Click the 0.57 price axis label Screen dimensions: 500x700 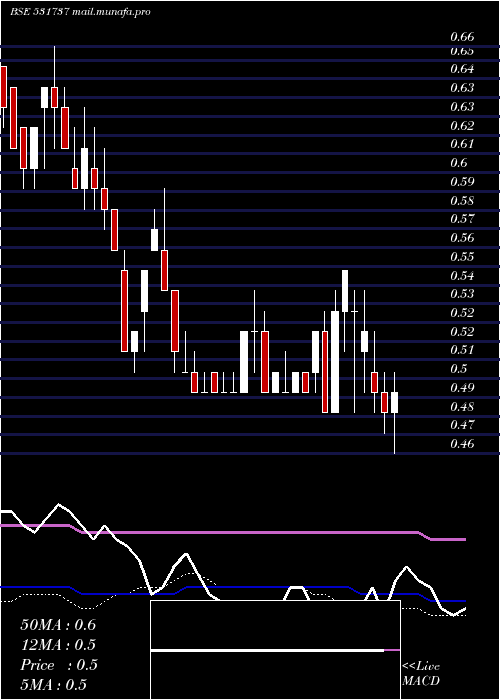(x=462, y=219)
